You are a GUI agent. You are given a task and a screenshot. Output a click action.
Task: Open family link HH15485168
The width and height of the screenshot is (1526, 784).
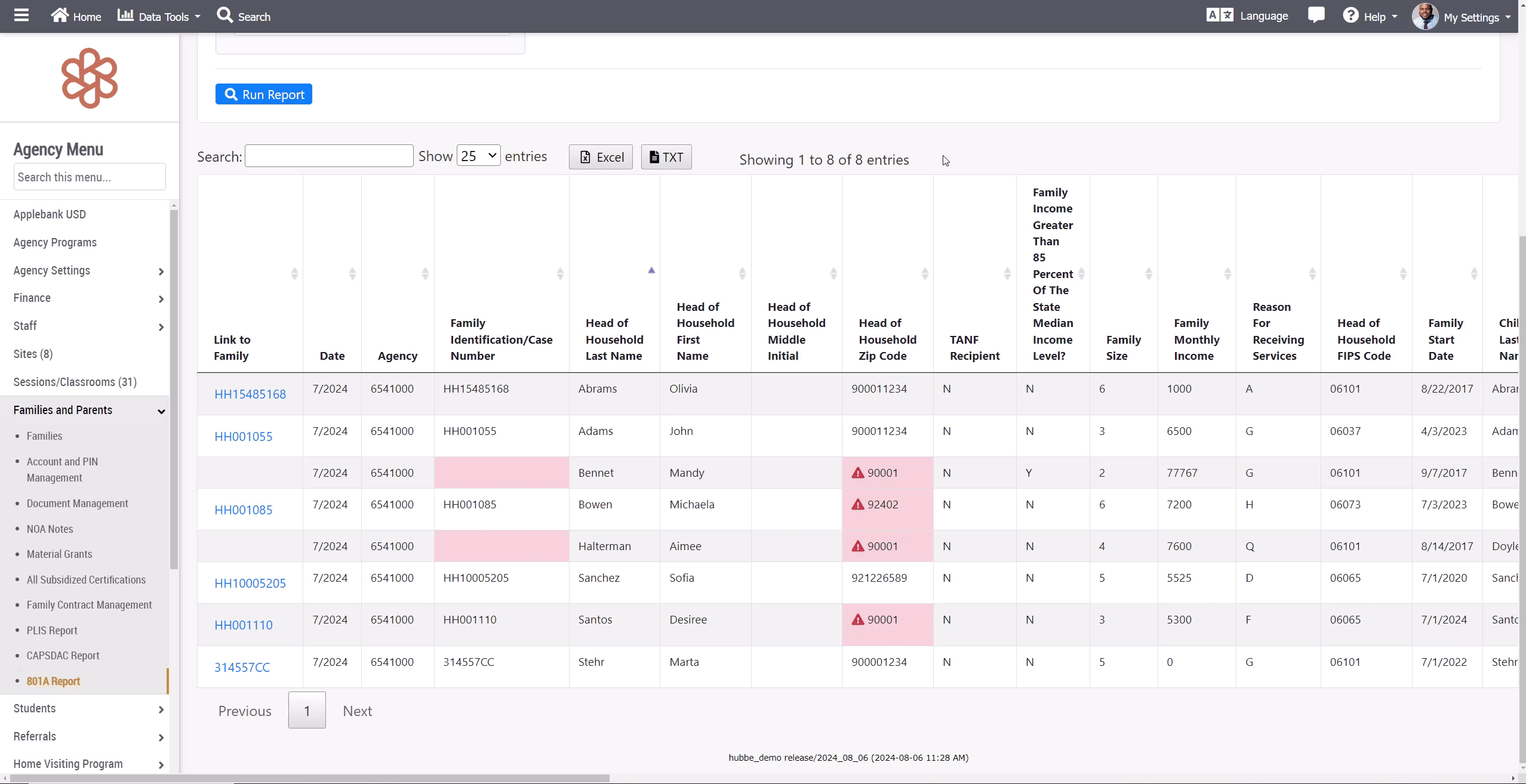(x=250, y=394)
